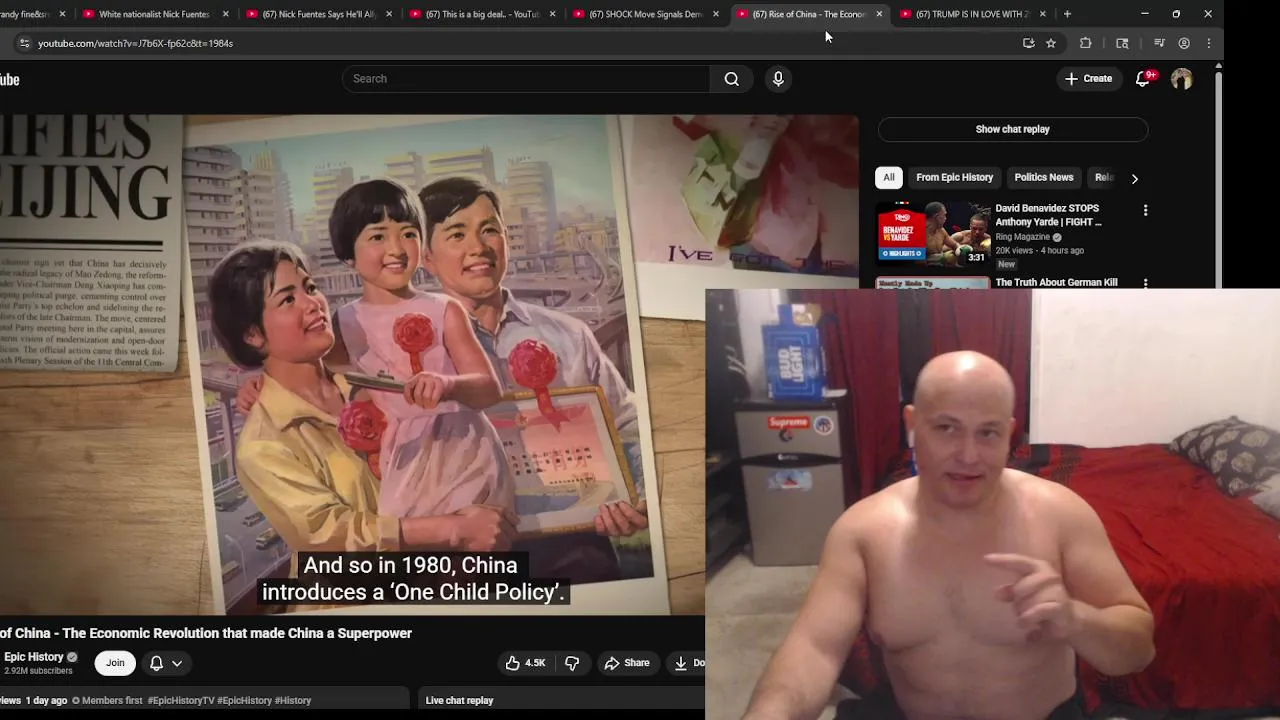Close the 'SHOCK Move Signals' tab
The image size is (1280, 720).
pos(716,14)
